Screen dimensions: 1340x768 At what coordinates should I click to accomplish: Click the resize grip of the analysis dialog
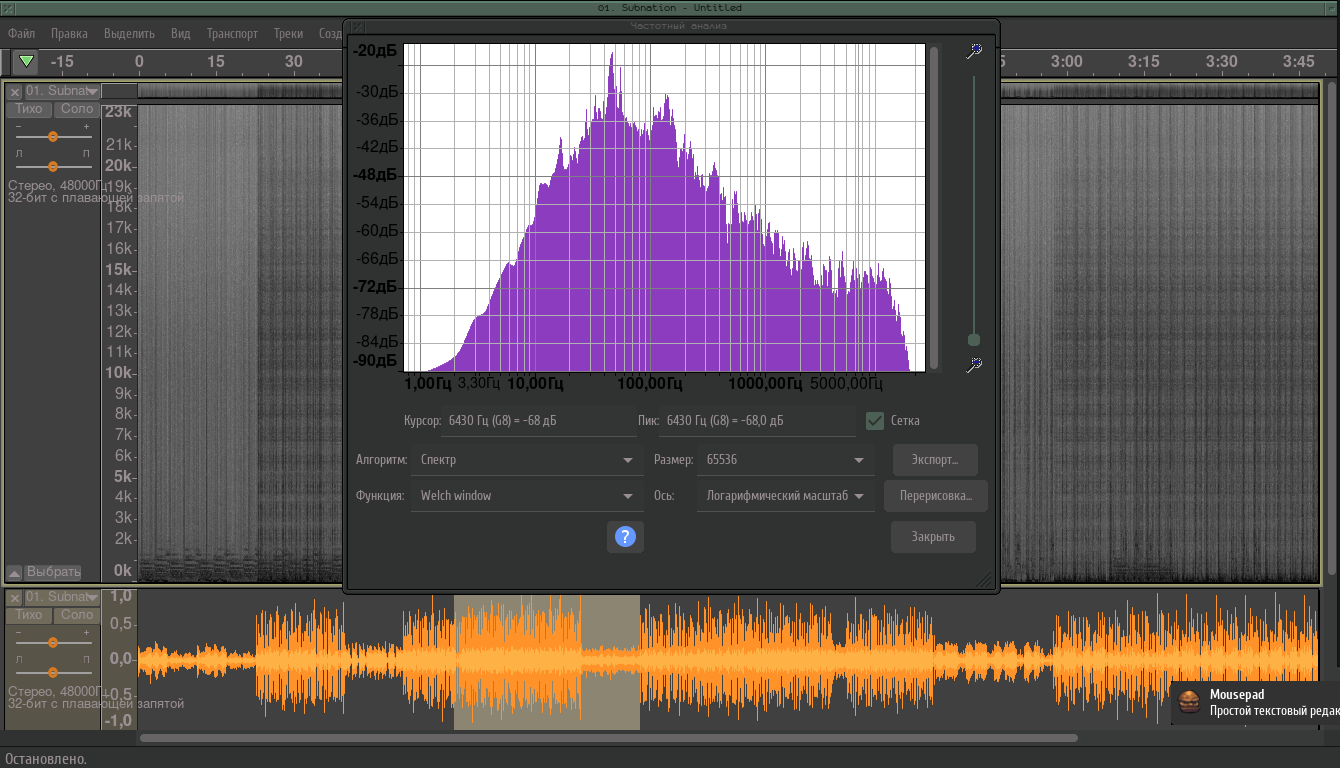[983, 578]
